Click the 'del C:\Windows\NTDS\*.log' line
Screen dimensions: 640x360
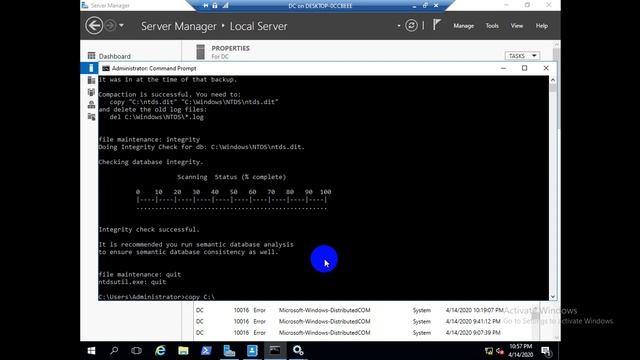pos(156,117)
